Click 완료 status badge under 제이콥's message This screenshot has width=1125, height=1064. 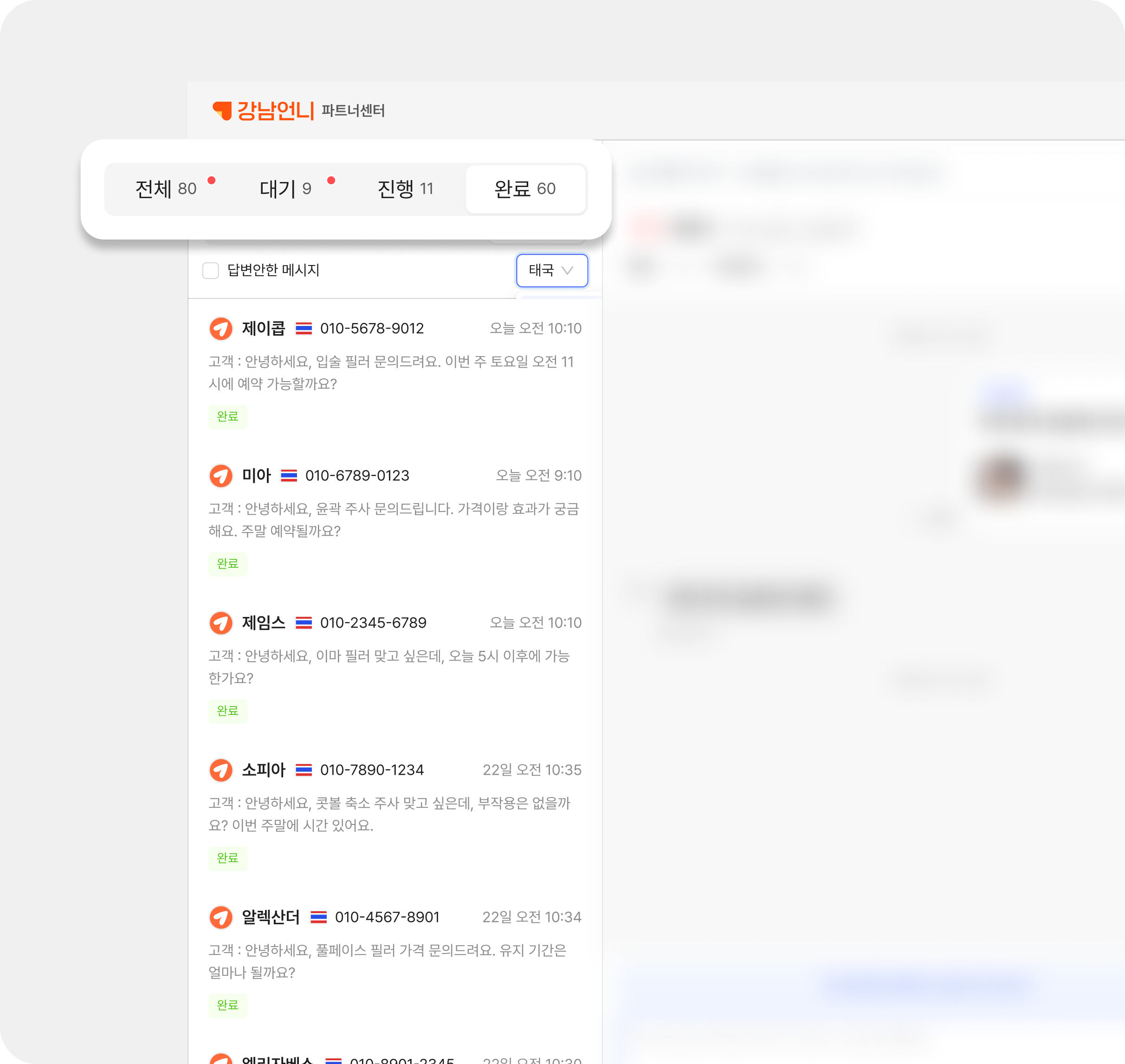pyautogui.click(x=228, y=416)
